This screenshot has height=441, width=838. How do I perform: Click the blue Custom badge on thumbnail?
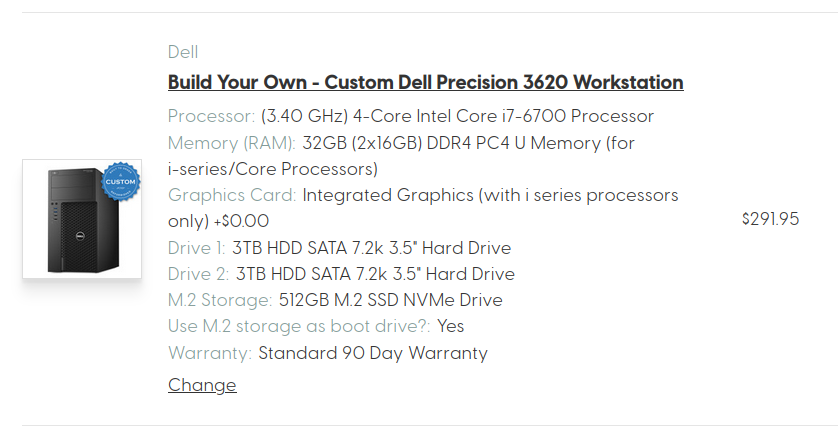121,181
